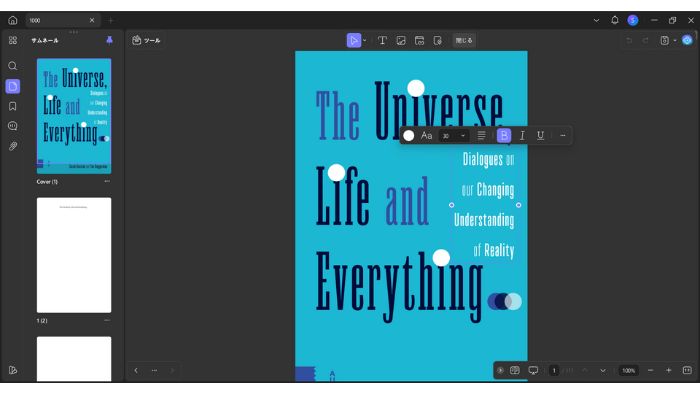Open the text alignment options

[x=481, y=136]
